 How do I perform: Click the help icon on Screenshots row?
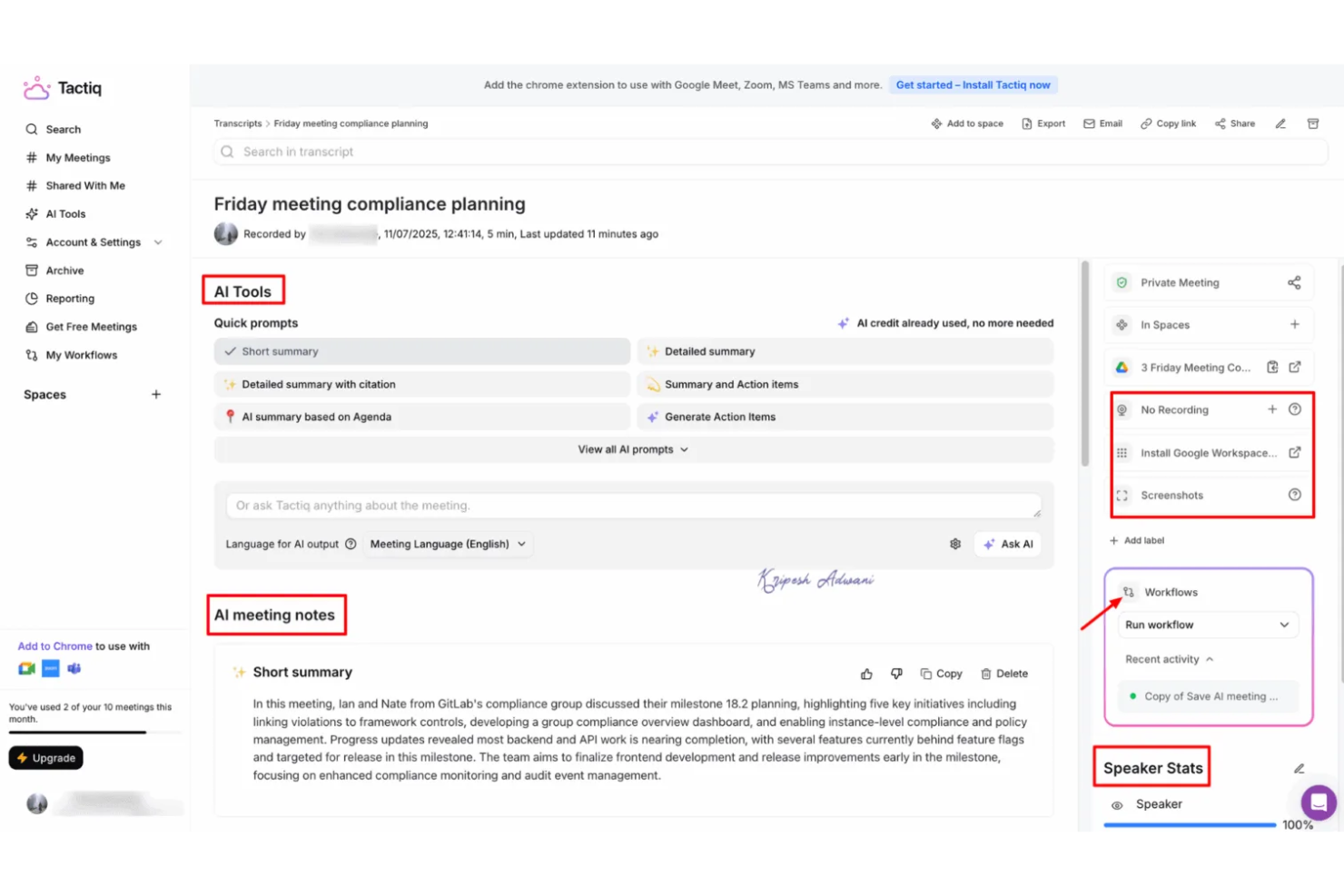click(x=1295, y=495)
